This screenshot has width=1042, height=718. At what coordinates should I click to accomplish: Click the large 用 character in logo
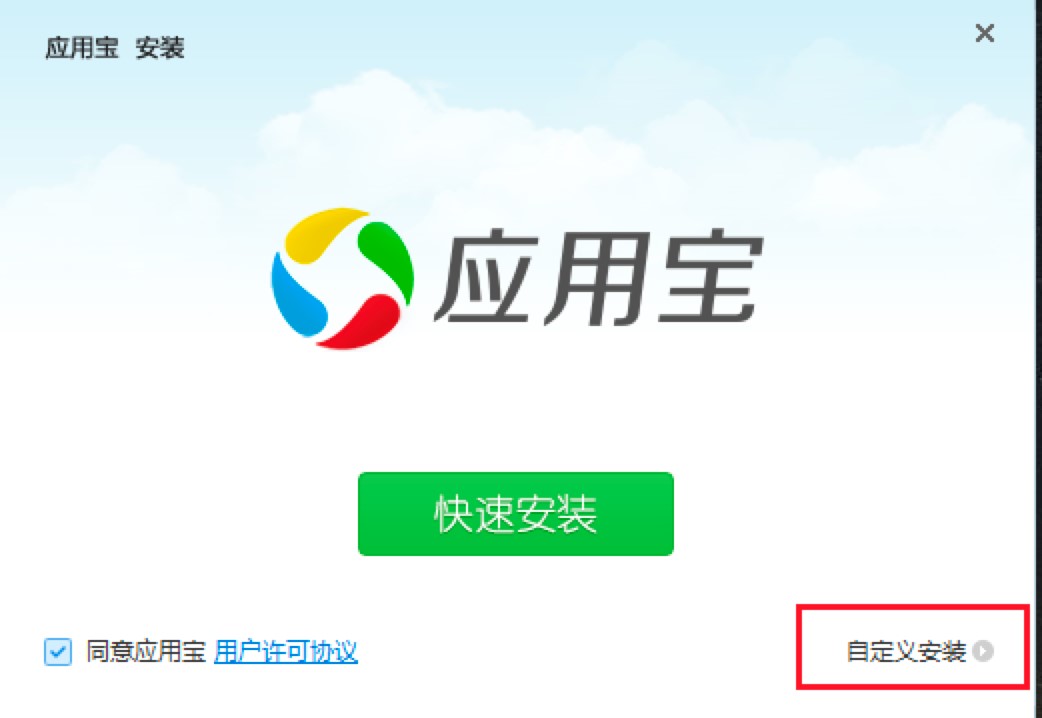597,277
